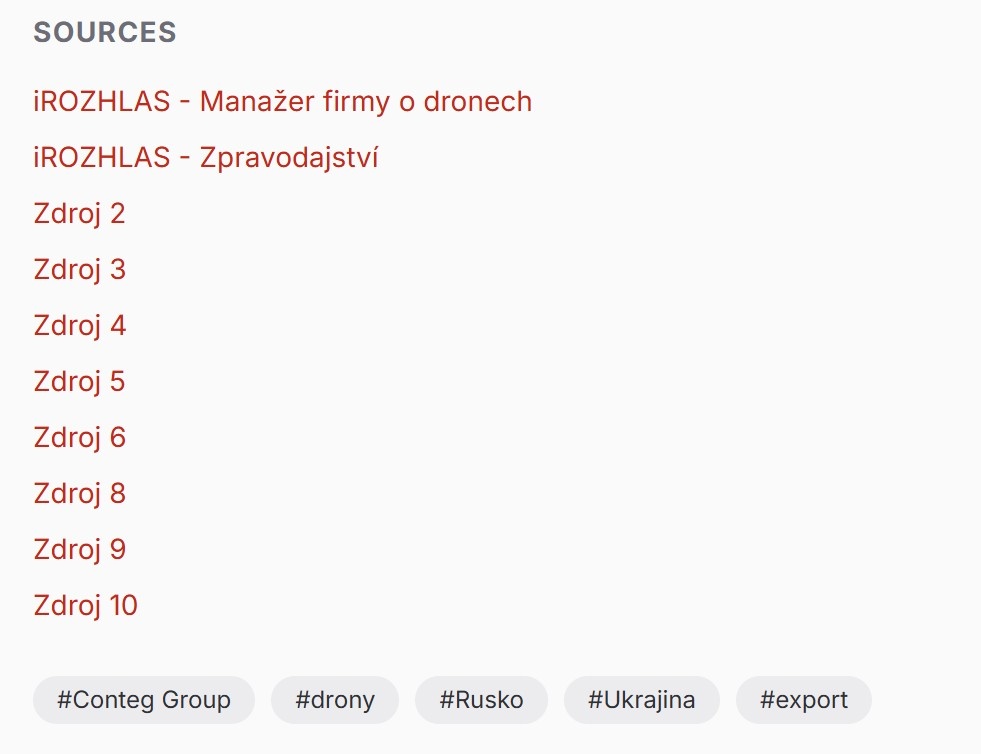Click the Zdroj 2 source link
The height and width of the screenshot is (754, 981).
tap(79, 214)
